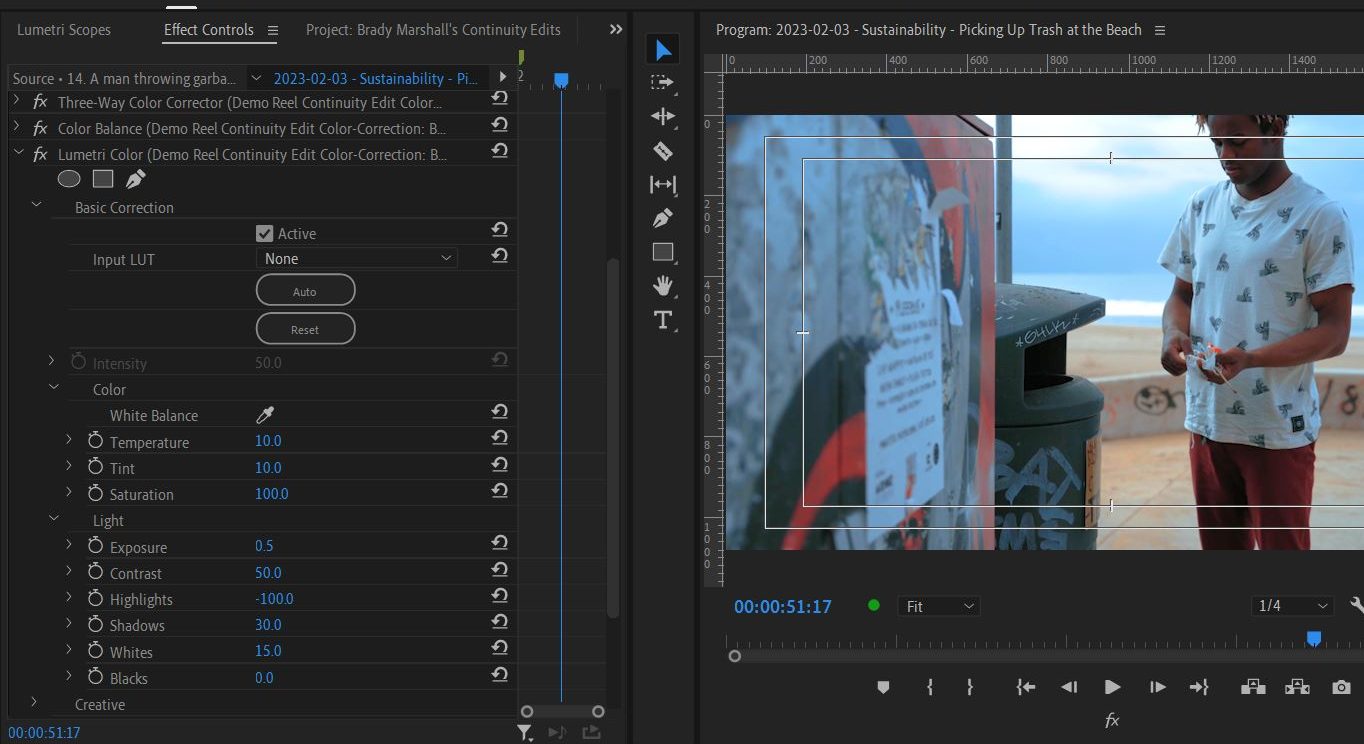Toggle animation stopwatch for Shadows

[x=95, y=623]
